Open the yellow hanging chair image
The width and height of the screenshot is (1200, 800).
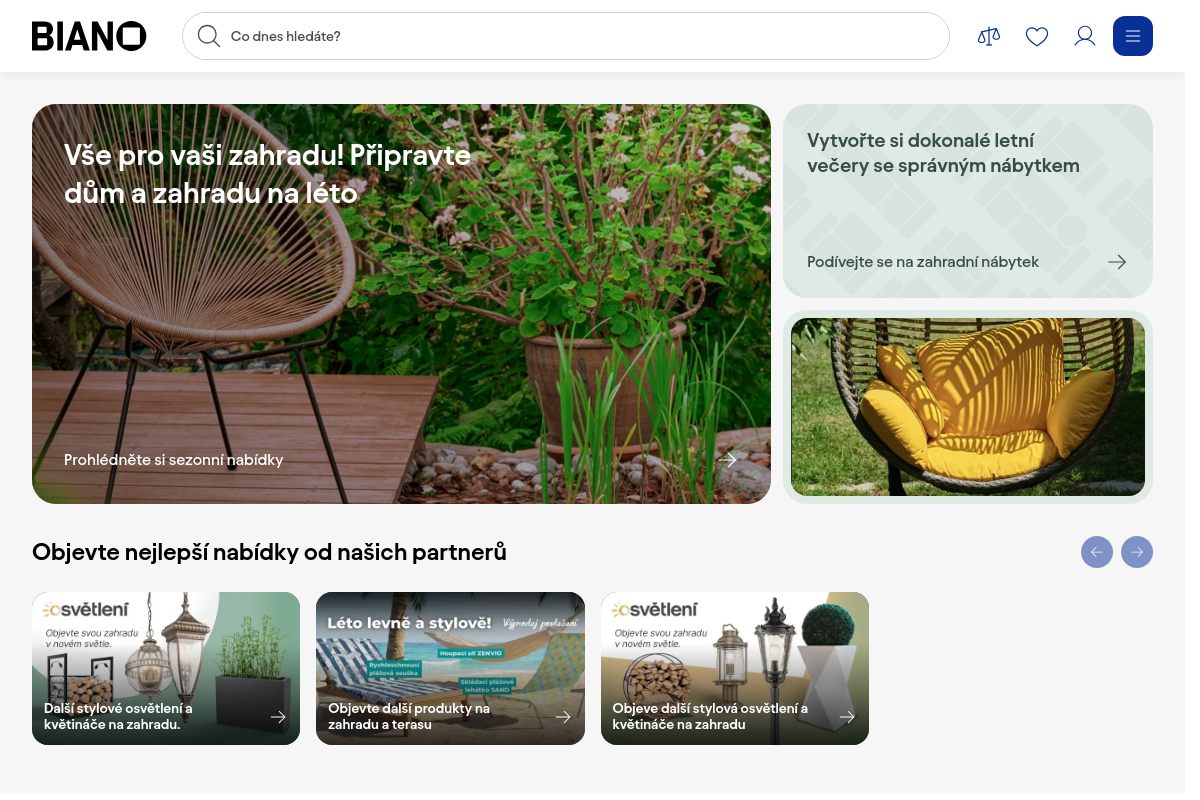coord(968,407)
